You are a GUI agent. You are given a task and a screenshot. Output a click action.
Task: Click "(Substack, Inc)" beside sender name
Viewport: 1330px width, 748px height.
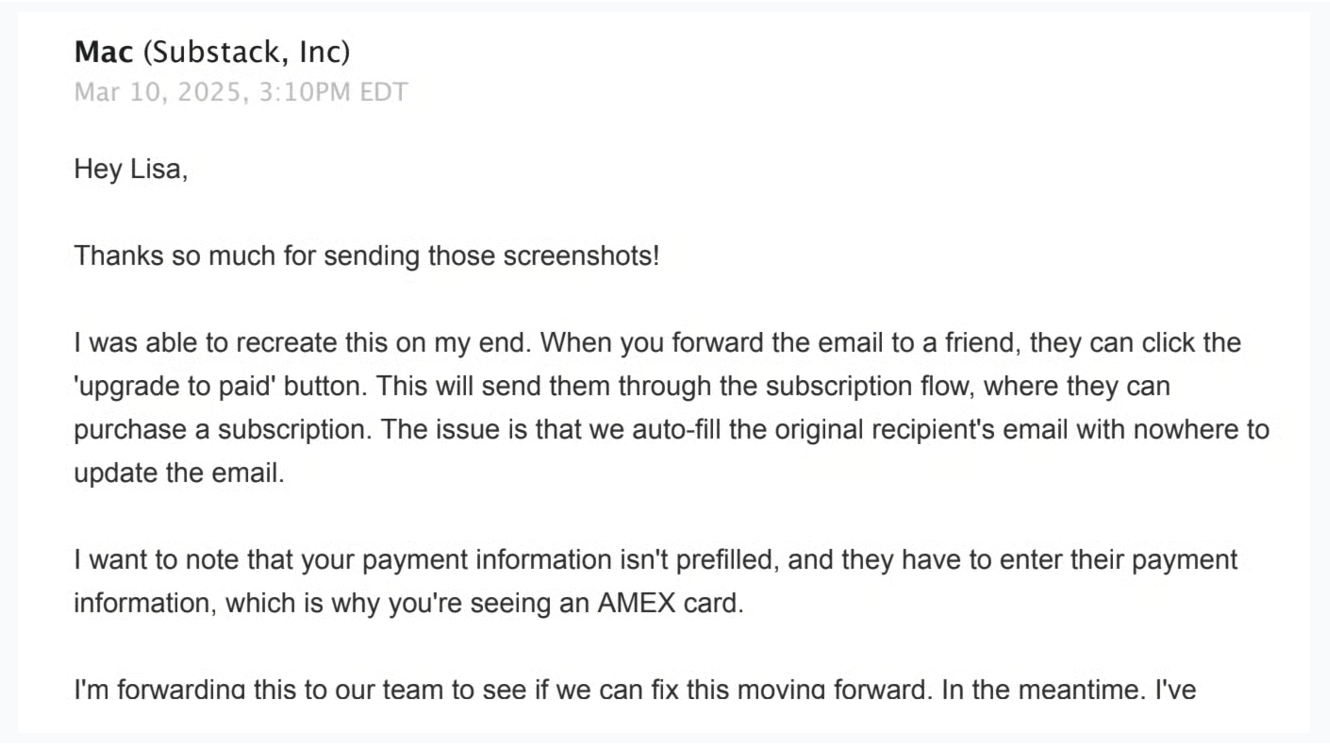pos(246,52)
